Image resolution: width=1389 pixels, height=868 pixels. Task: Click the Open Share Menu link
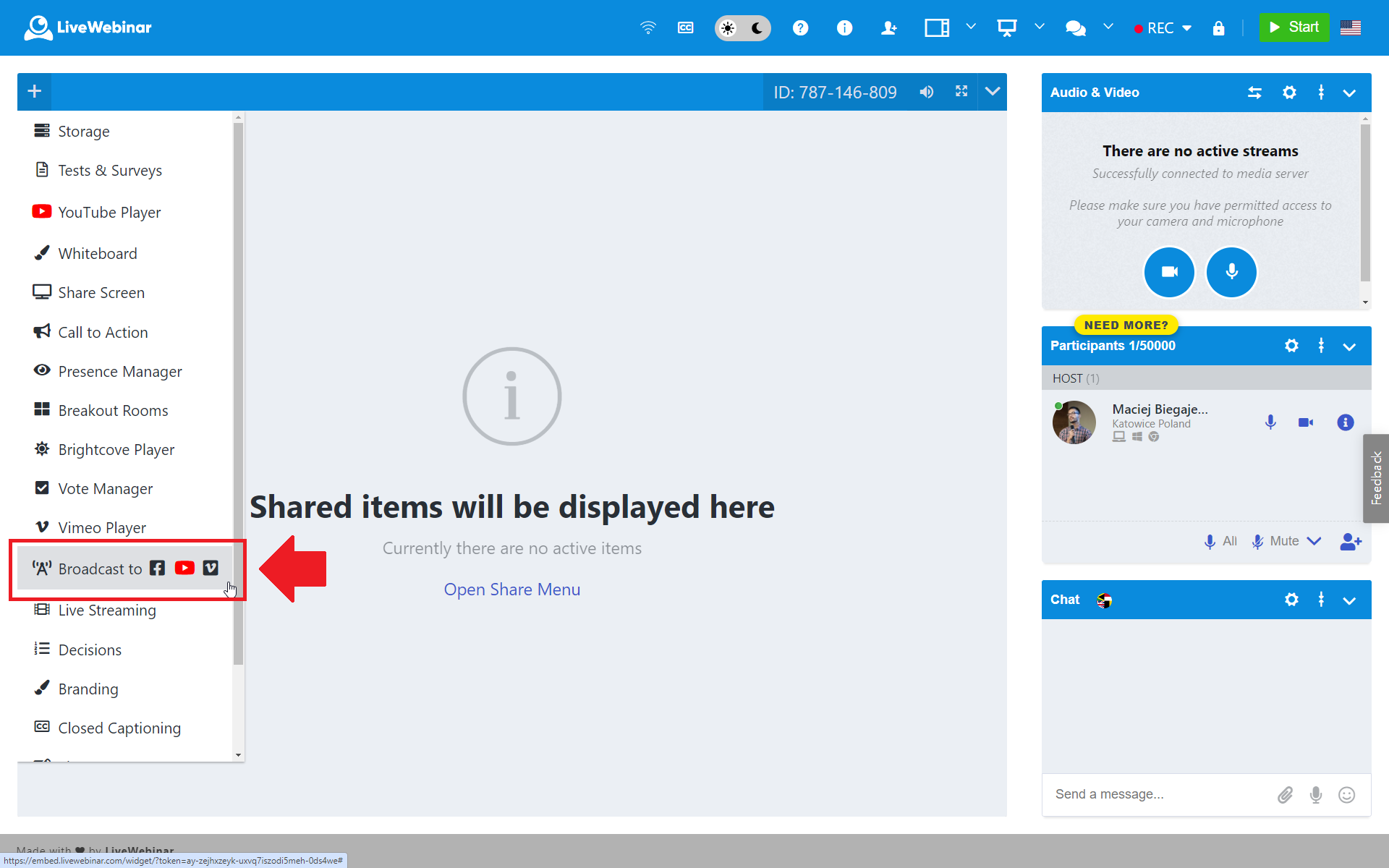(x=511, y=589)
